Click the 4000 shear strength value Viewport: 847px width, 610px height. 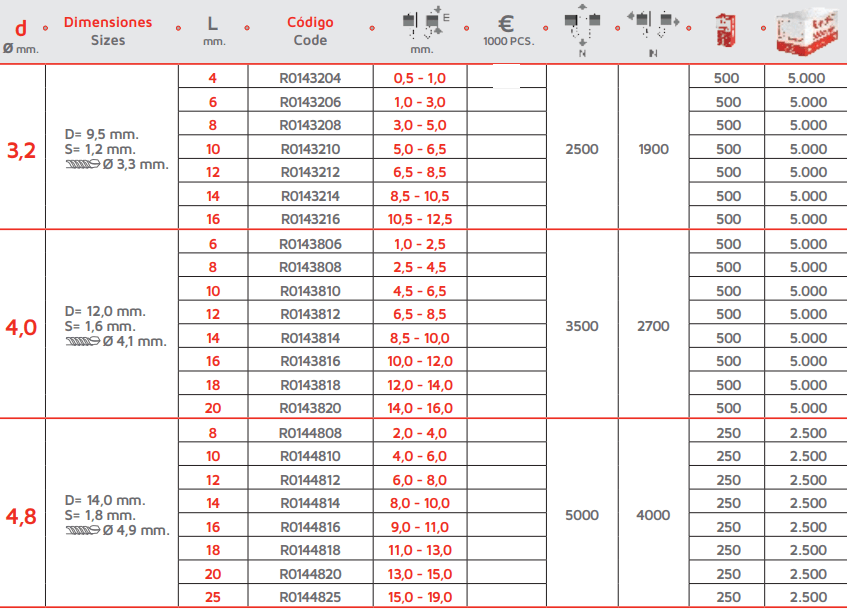click(x=653, y=515)
